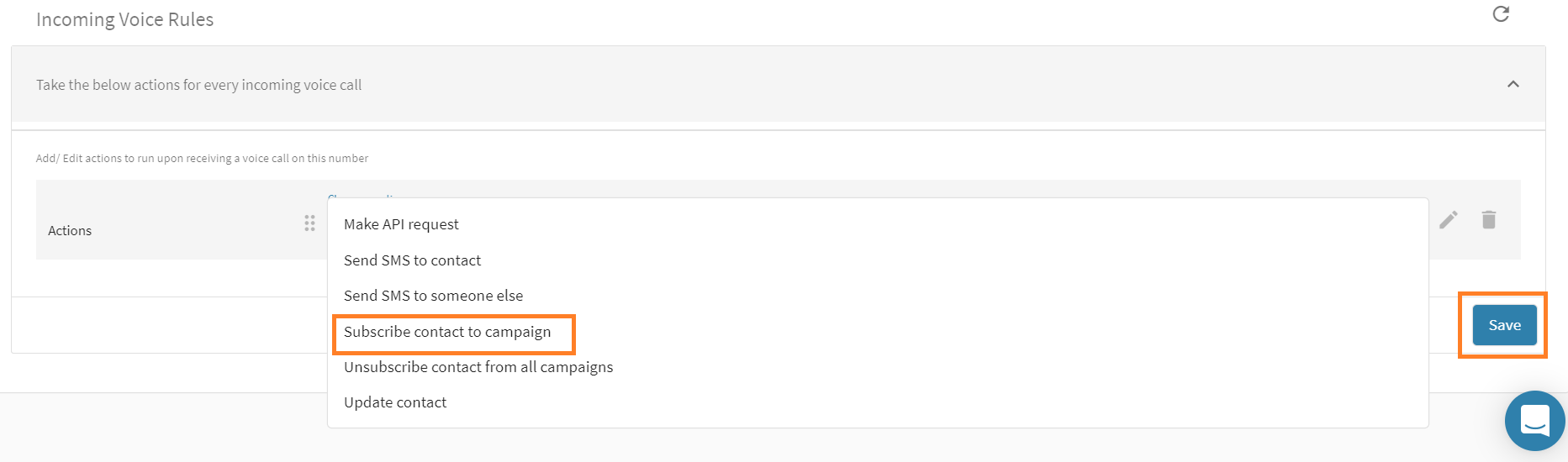Viewport: 1568px width, 462px height.
Task: Click the pencil edit icon in Actions row
Action: click(1449, 220)
